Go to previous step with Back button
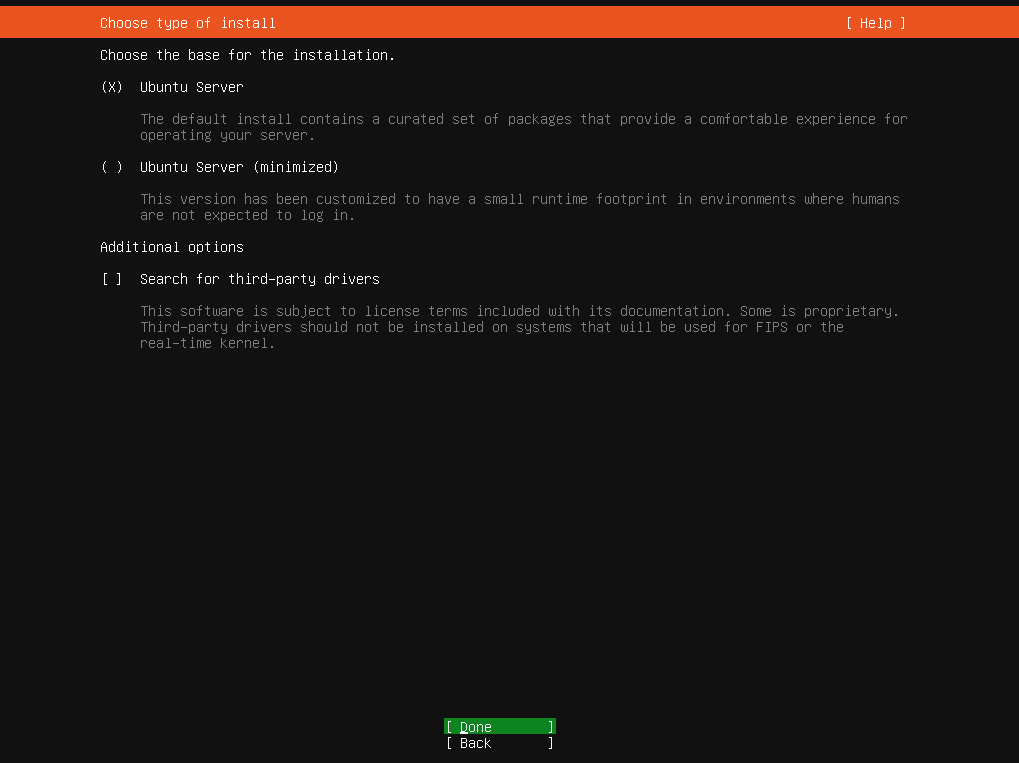The image size is (1019, 763). pos(500,743)
